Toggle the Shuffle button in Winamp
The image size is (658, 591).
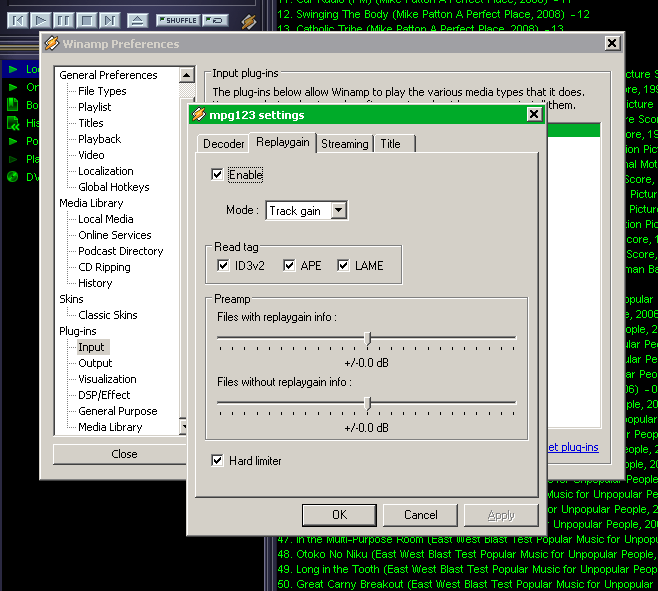(178, 20)
